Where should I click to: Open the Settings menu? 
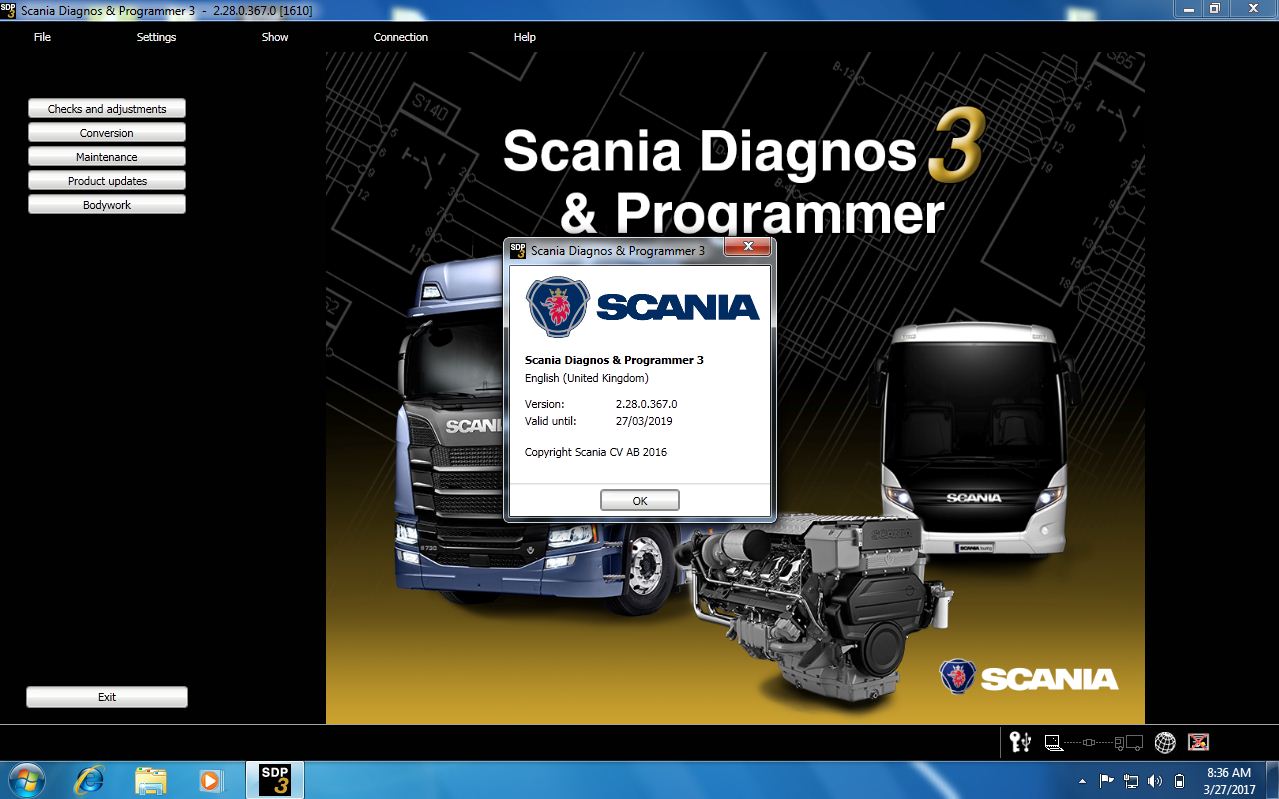coord(156,37)
